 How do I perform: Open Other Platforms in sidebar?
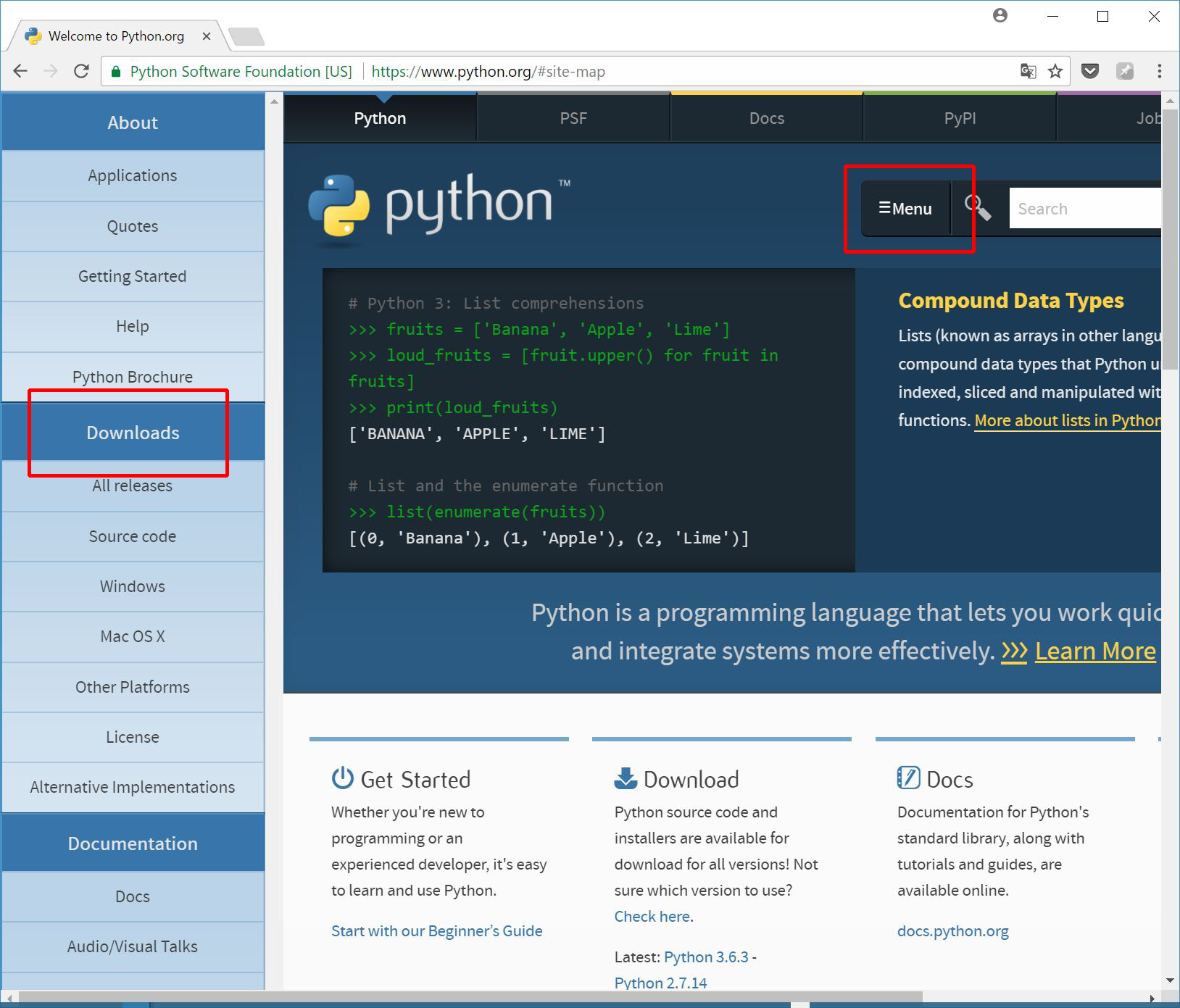pyautogui.click(x=133, y=687)
